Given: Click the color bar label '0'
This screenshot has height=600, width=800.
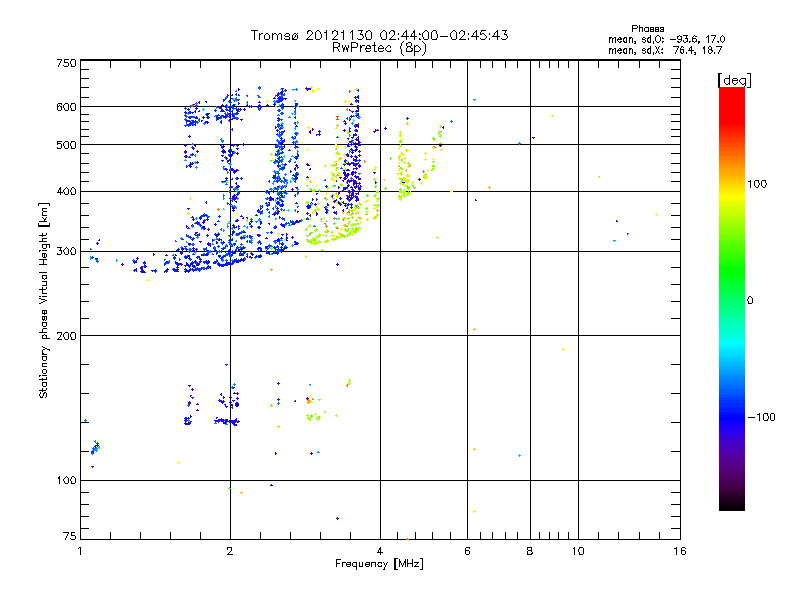Looking at the screenshot, I should [750, 301].
